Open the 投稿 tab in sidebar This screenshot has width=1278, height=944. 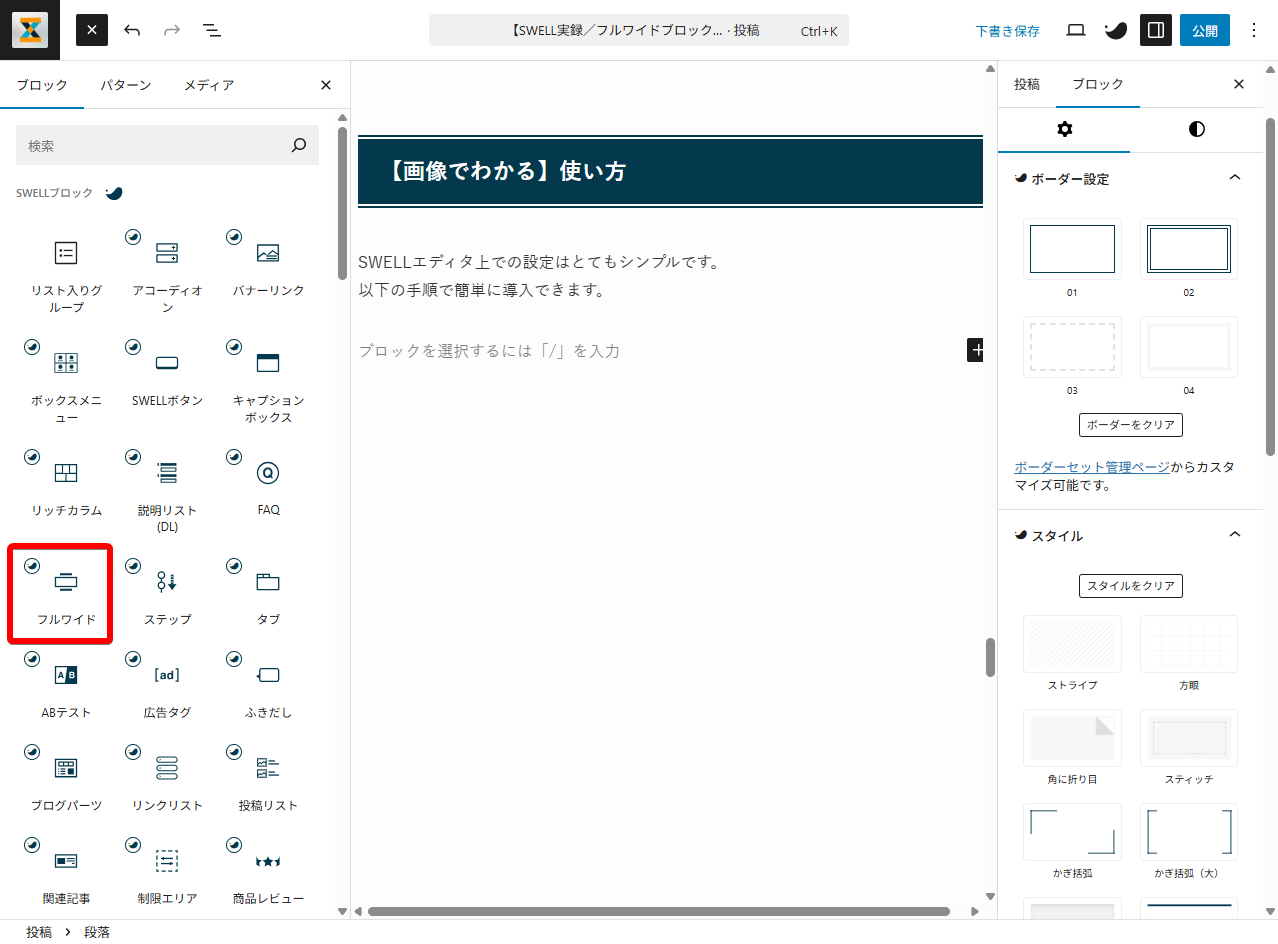[x=1027, y=84]
